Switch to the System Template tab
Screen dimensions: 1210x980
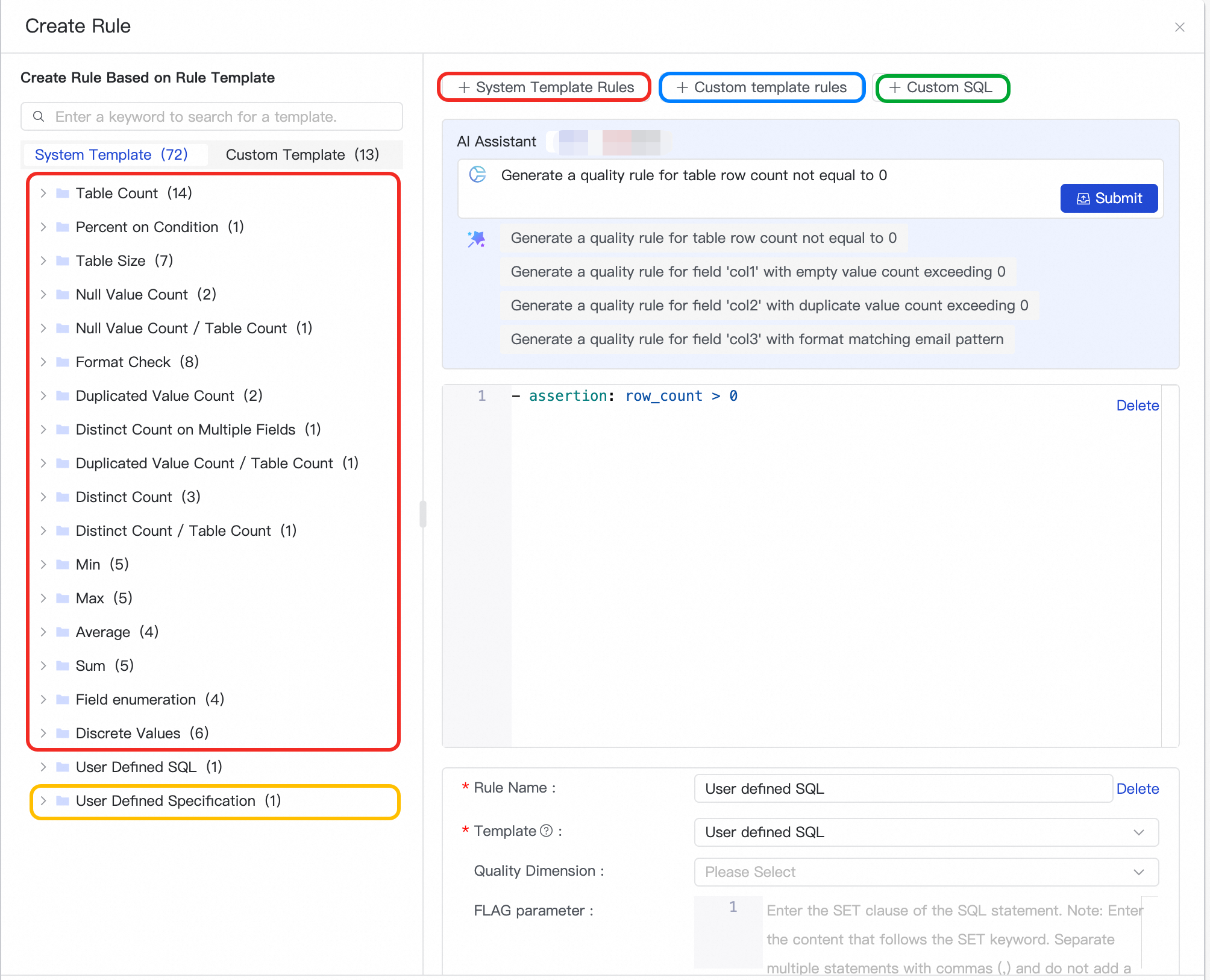click(x=111, y=155)
